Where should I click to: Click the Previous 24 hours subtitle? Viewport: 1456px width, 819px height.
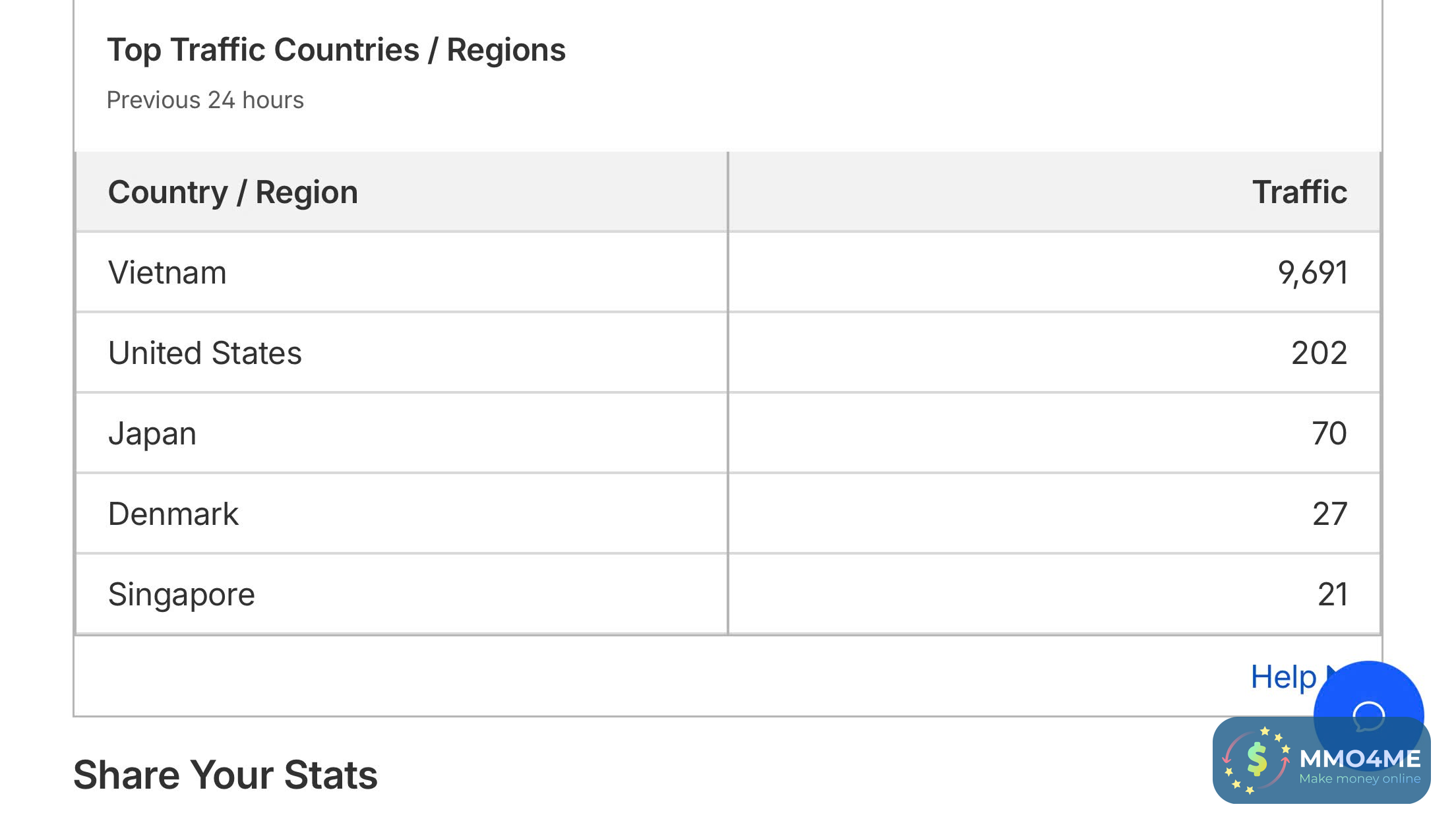[x=205, y=100]
